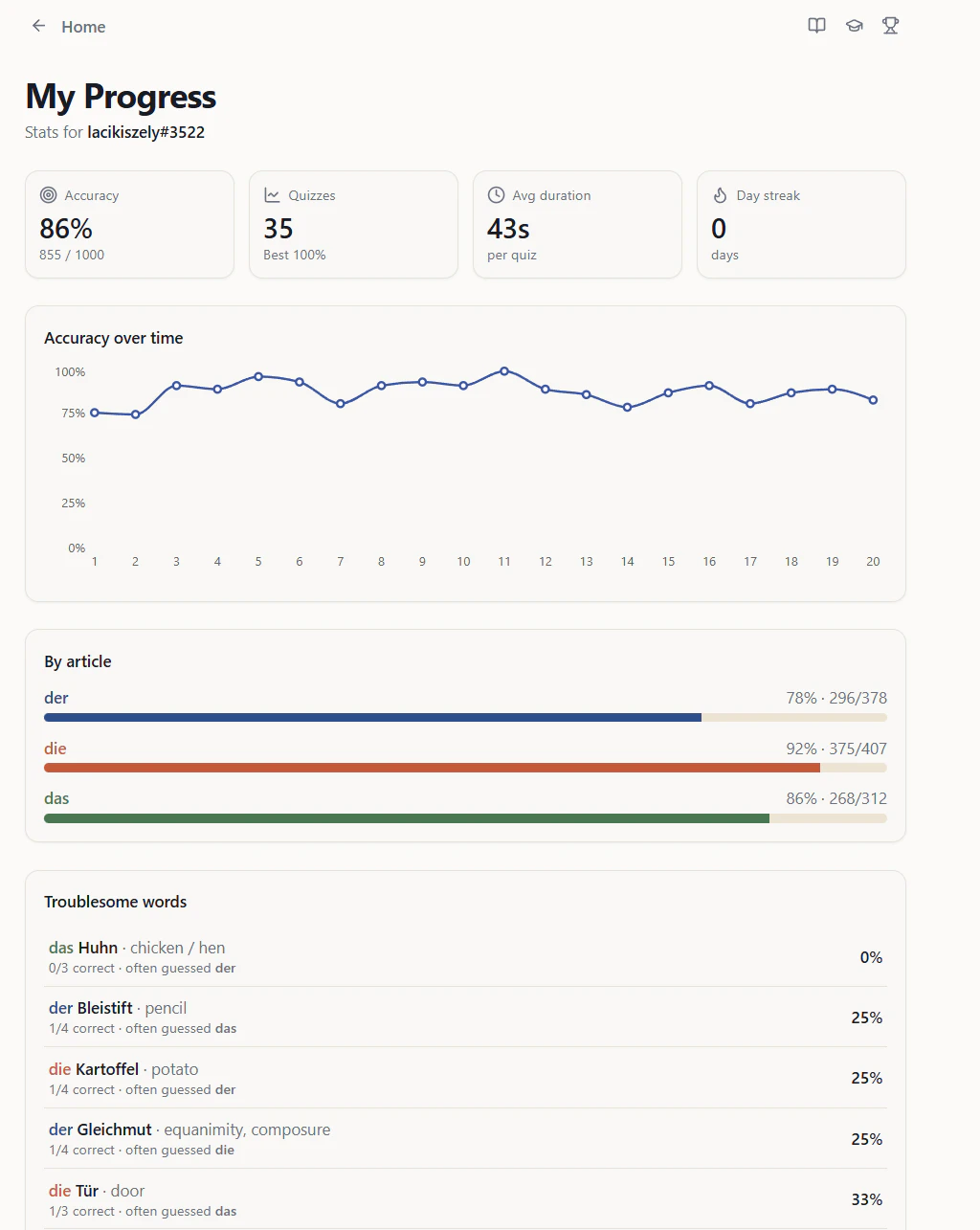Click data point for quiz 2 on chart
This screenshot has width=980, height=1230.
(x=135, y=414)
